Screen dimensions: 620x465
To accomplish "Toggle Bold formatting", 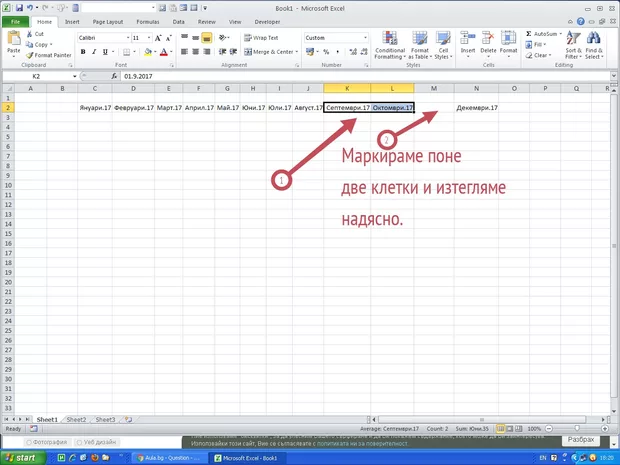I will [83, 52].
